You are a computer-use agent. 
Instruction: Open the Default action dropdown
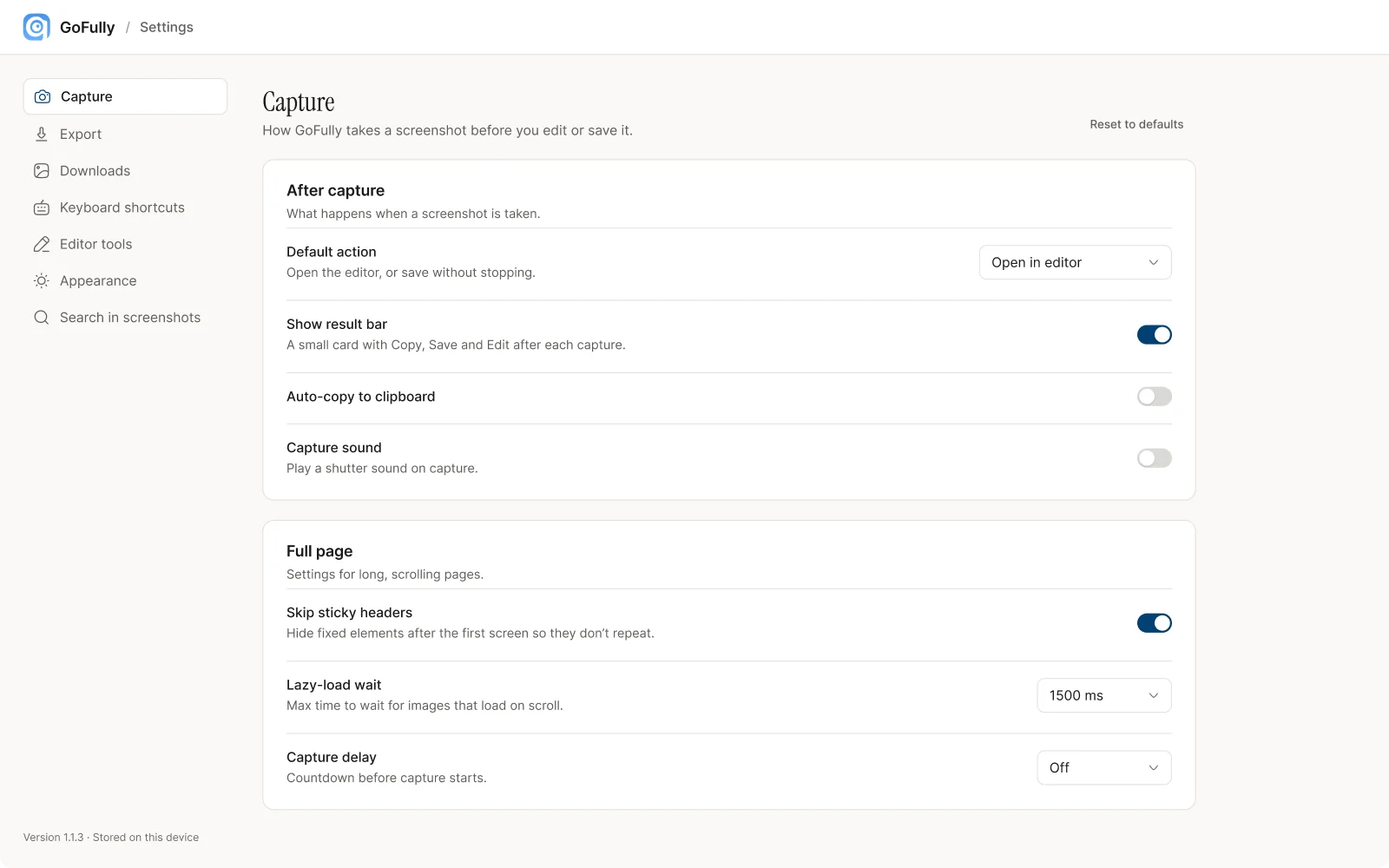[1075, 262]
